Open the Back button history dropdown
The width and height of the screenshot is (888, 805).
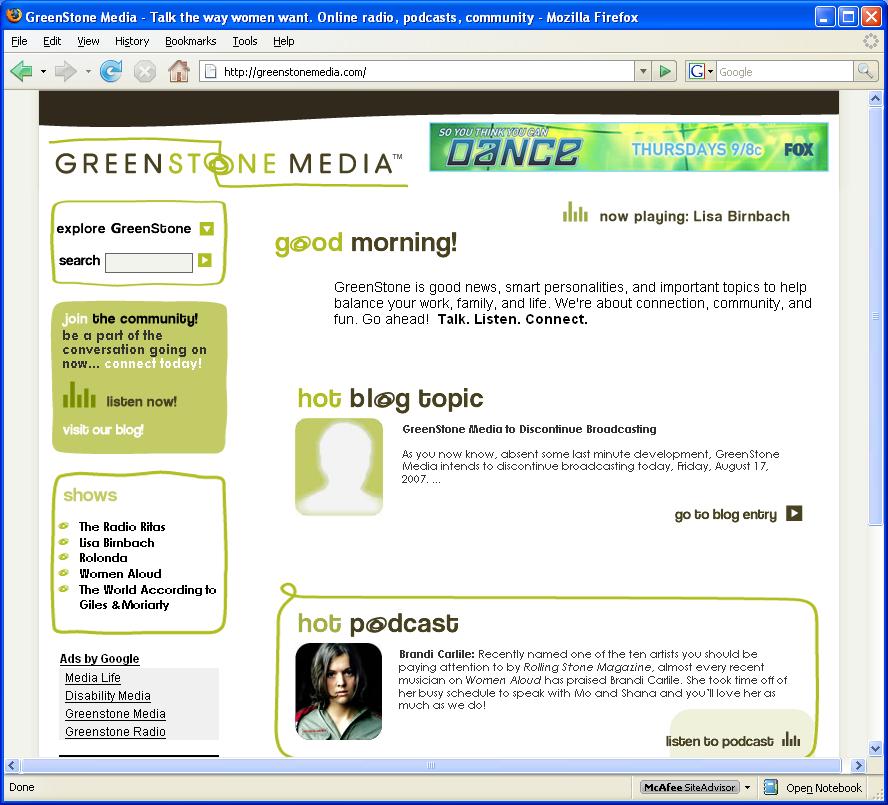click(43, 72)
